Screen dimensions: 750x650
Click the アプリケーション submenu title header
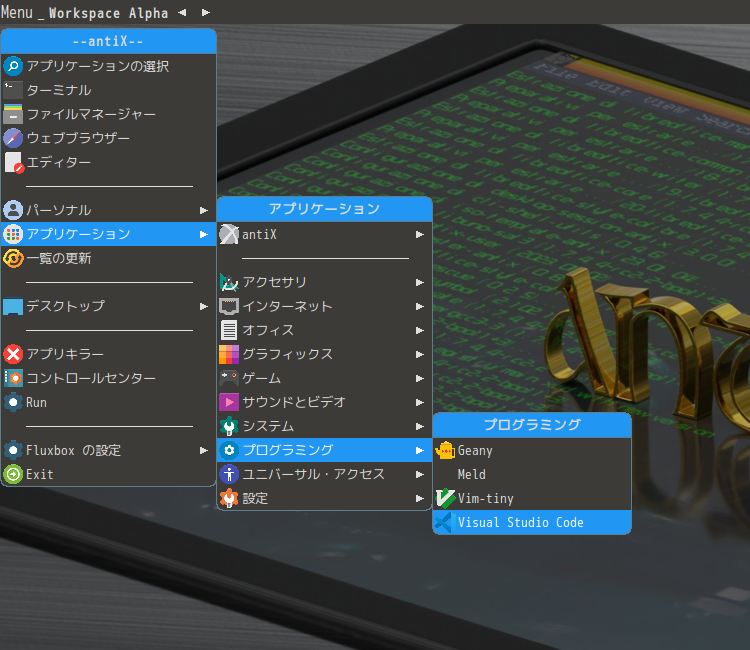tap(324, 209)
